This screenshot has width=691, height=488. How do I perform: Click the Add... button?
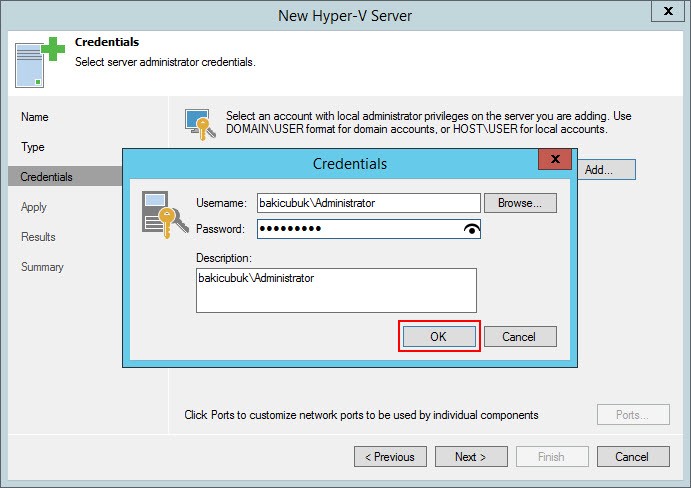[x=607, y=170]
